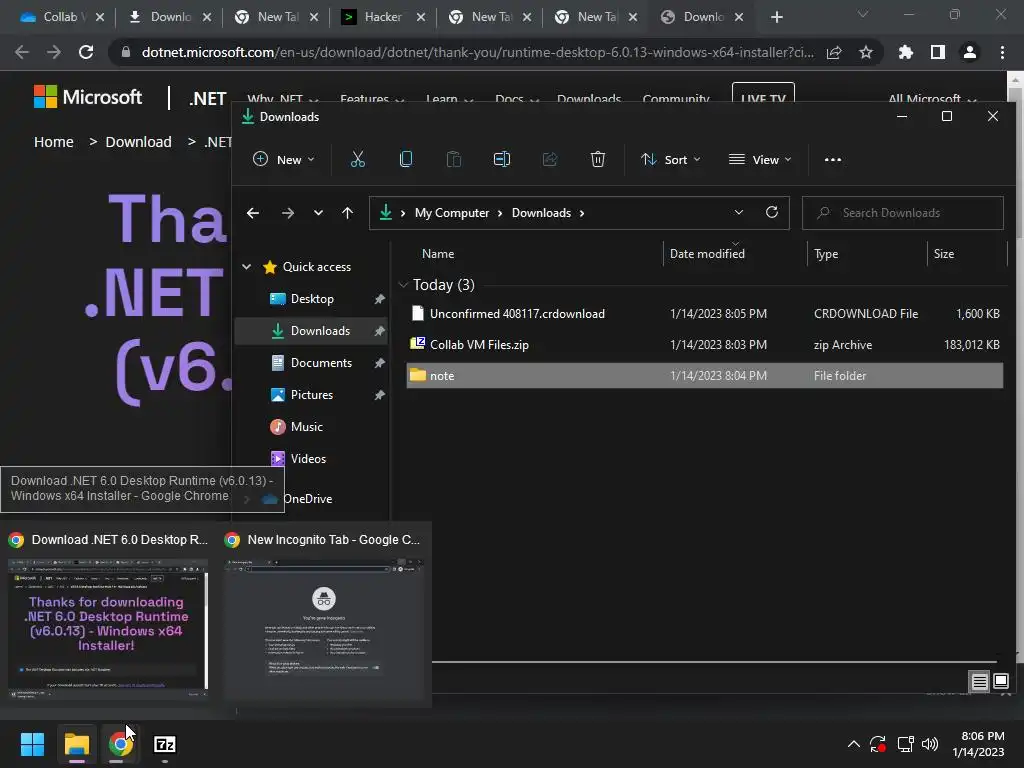Open Chrome three-dot menu
Screen dimensions: 1024x768
(1002, 52)
